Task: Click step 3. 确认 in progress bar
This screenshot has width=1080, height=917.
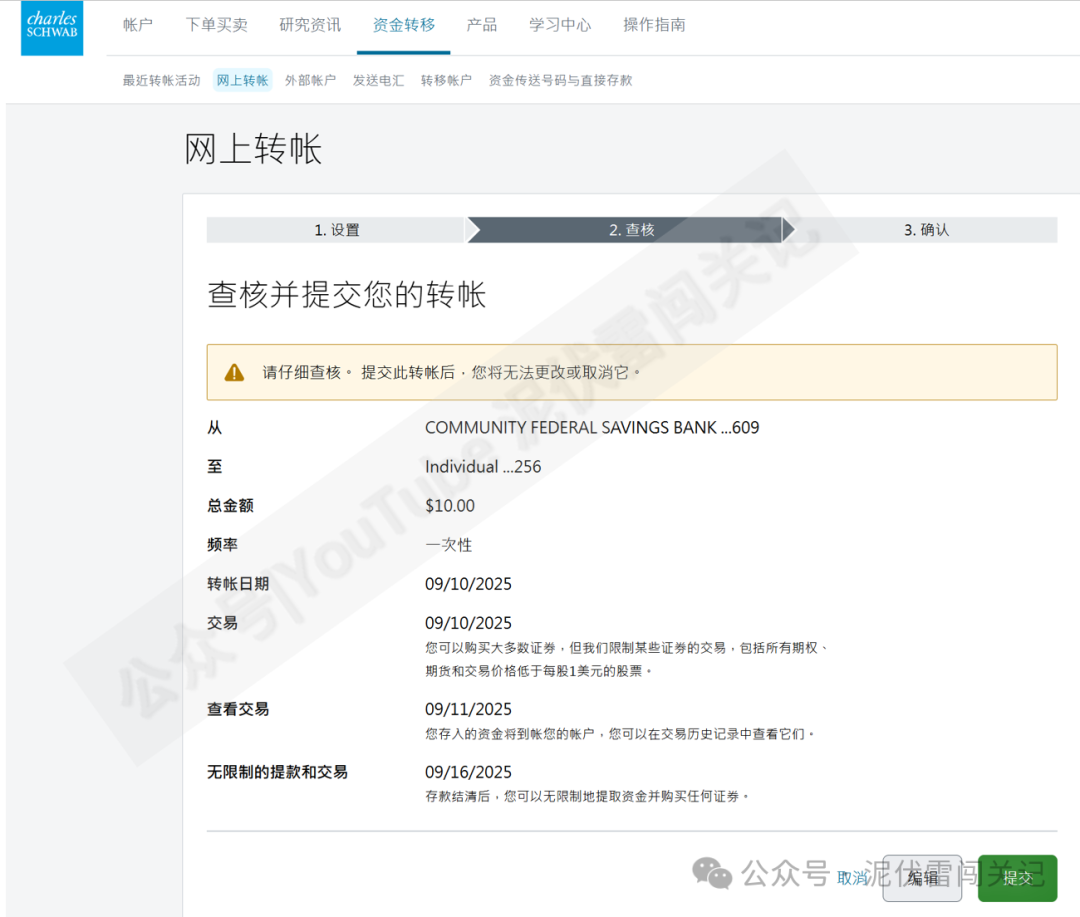Action: pyautogui.click(x=928, y=229)
